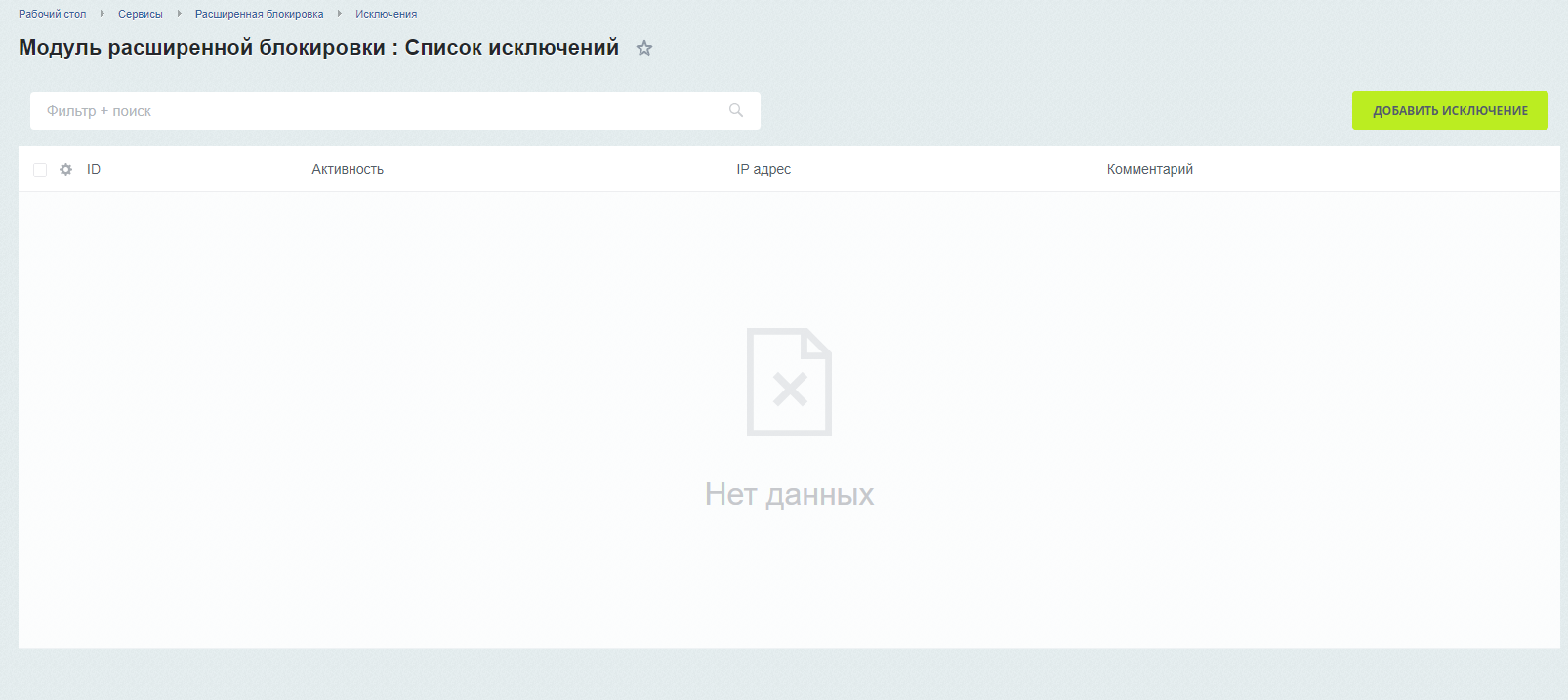
Task: Sort by the Активность column header
Action: pyautogui.click(x=348, y=169)
